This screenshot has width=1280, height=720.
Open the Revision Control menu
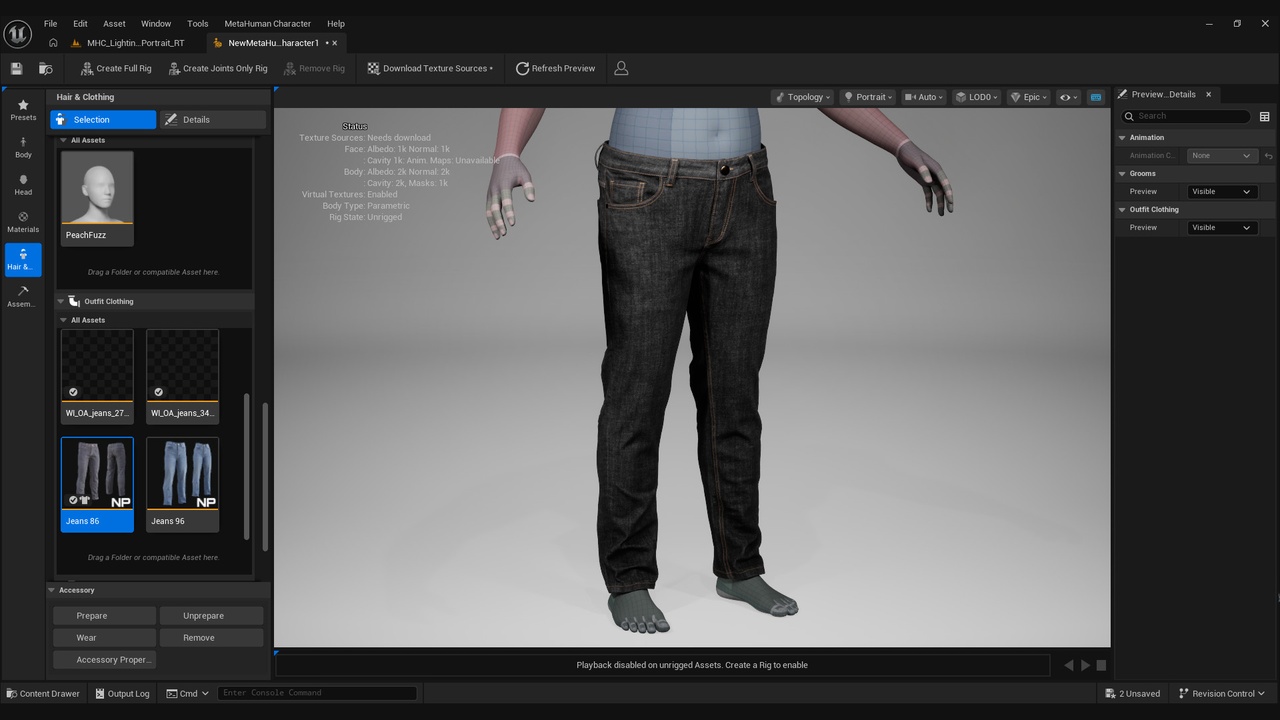tap(1221, 693)
